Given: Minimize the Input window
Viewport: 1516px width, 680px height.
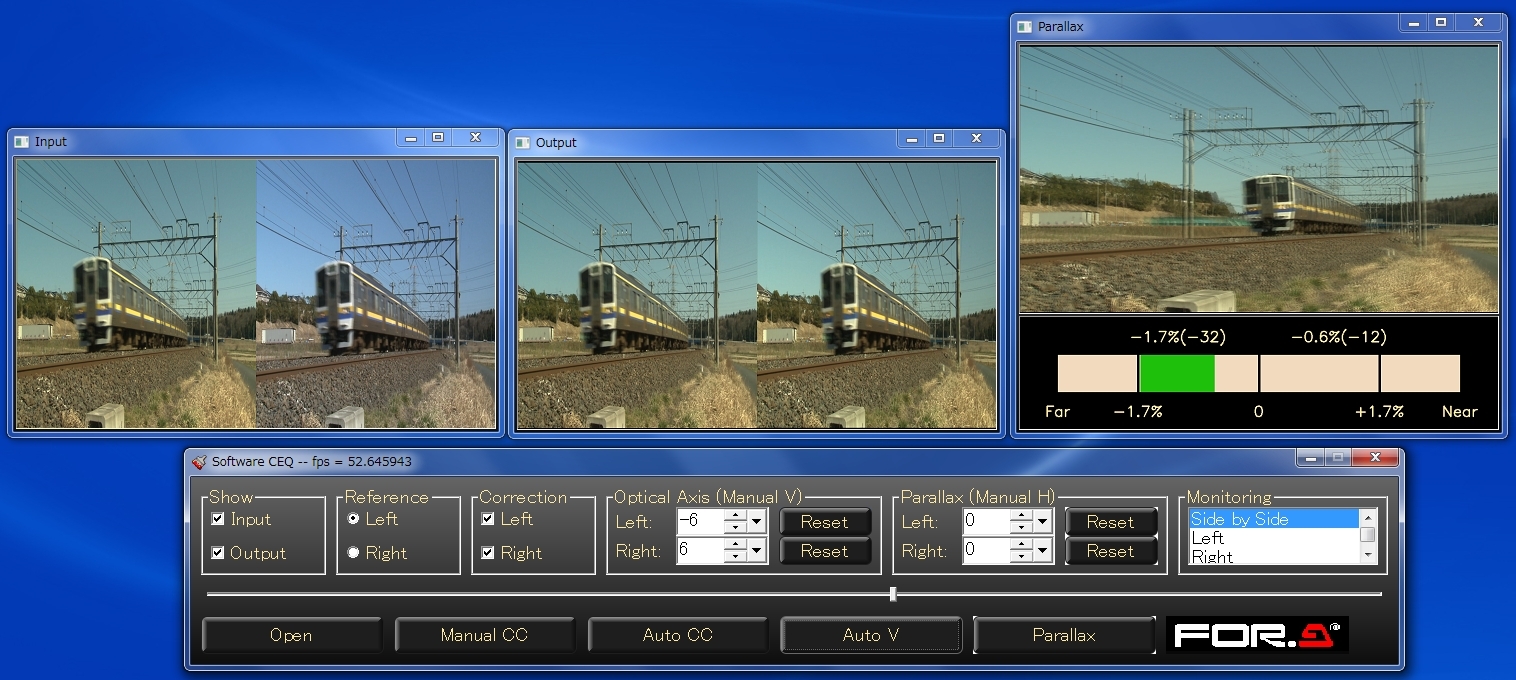Looking at the screenshot, I should pyautogui.click(x=411, y=138).
